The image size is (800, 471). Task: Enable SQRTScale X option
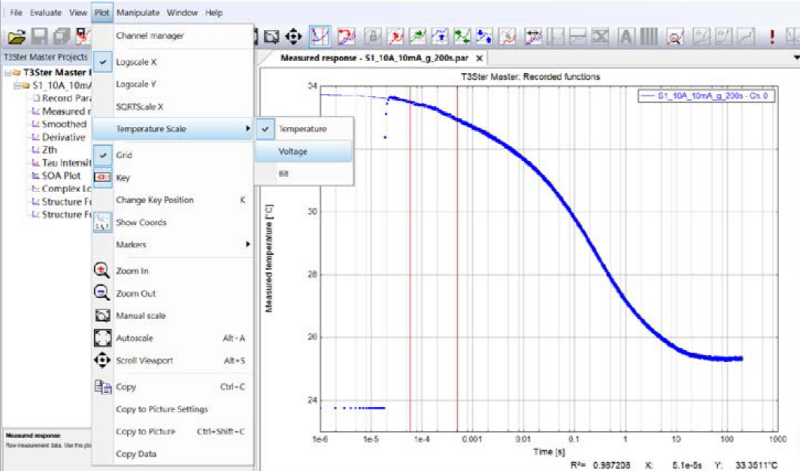[x=173, y=107]
